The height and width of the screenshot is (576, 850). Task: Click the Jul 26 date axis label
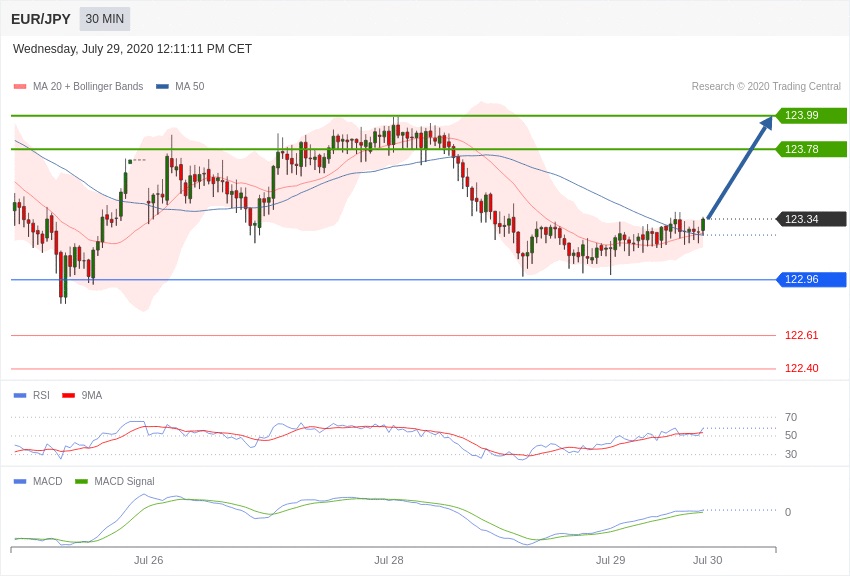click(149, 560)
